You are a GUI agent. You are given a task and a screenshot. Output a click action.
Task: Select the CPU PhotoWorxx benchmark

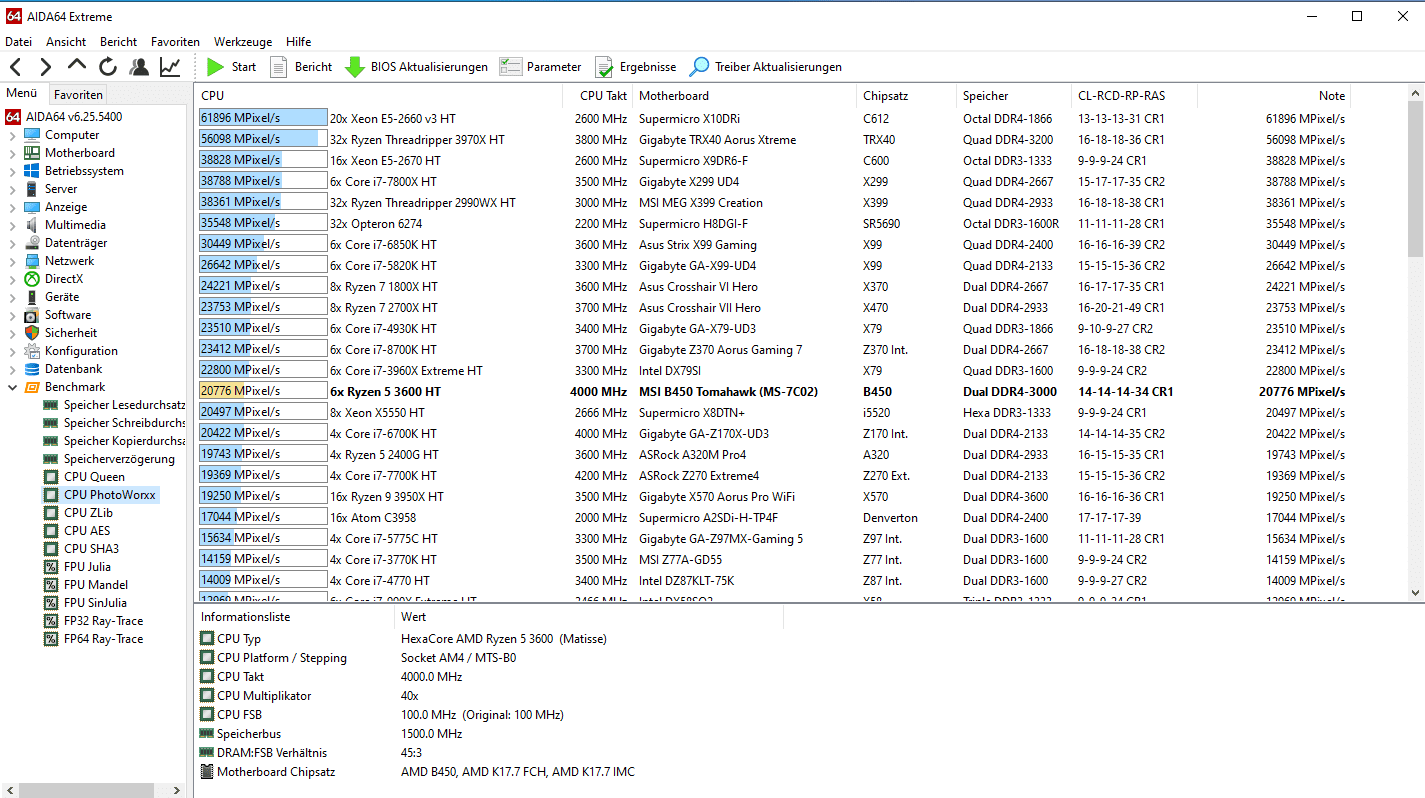tap(110, 495)
